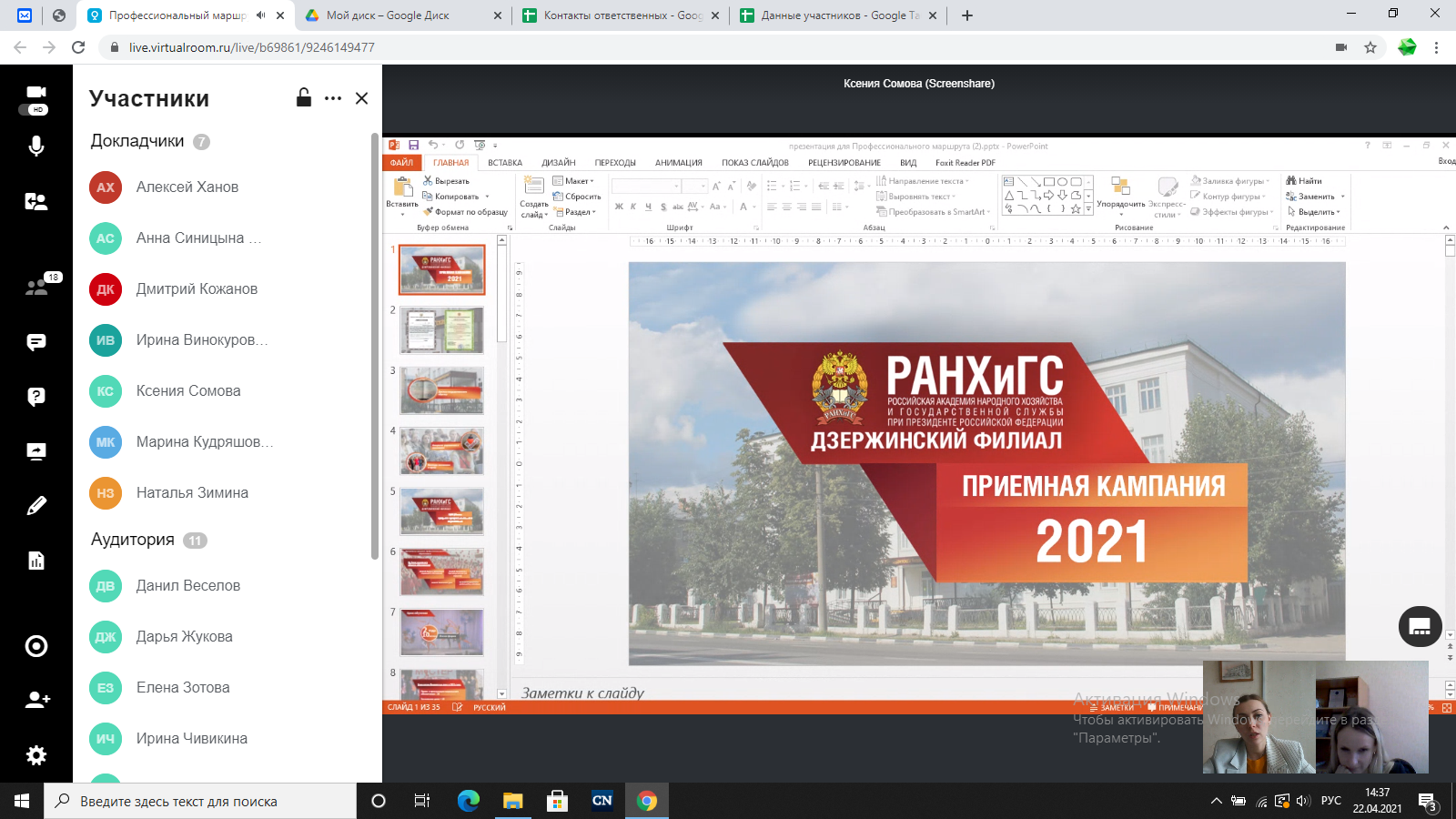Toggle the HD camera in the sidebar
This screenshot has width=1456, height=819.
coord(36,99)
